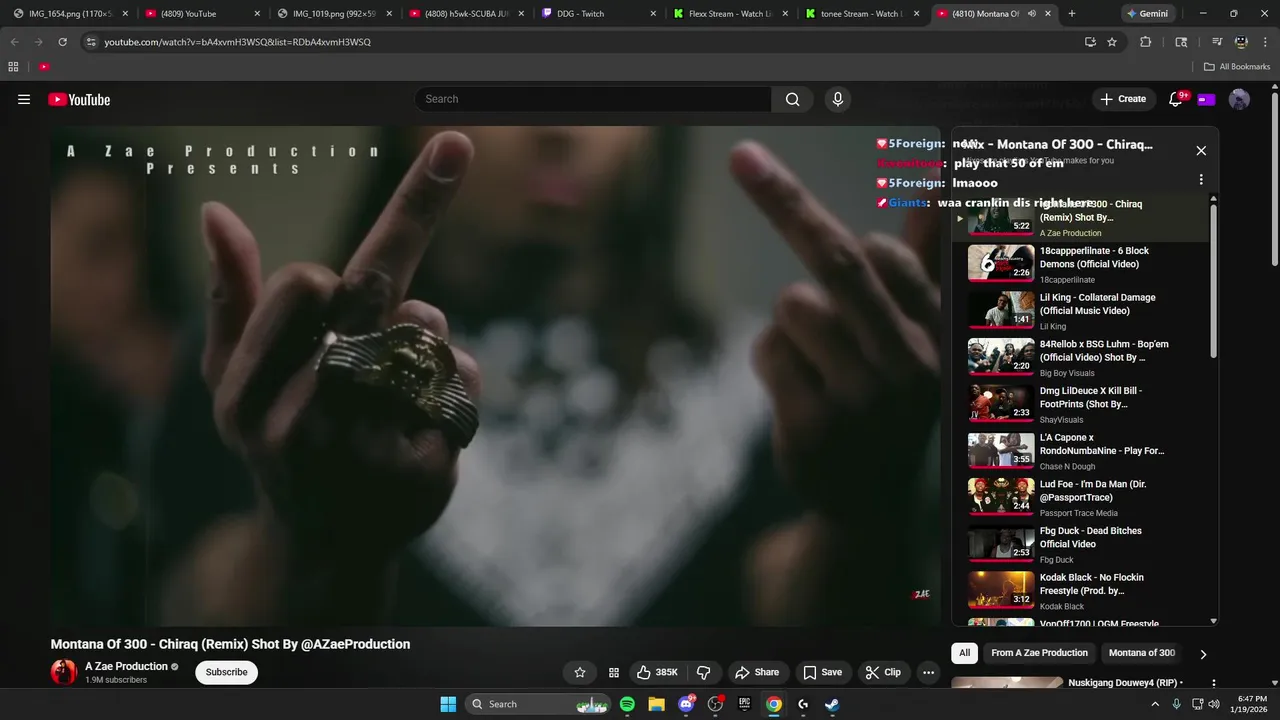Click Subscribe to A Zae Production
The image size is (1280, 720).
[226, 672]
